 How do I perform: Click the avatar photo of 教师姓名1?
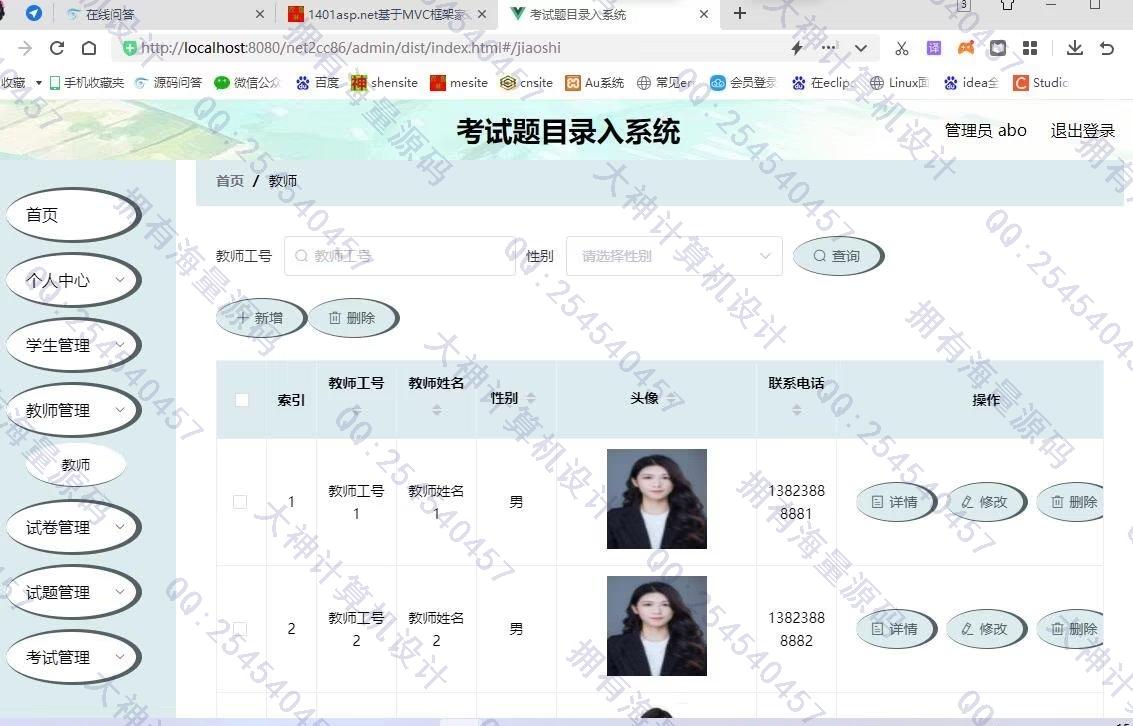(657, 499)
